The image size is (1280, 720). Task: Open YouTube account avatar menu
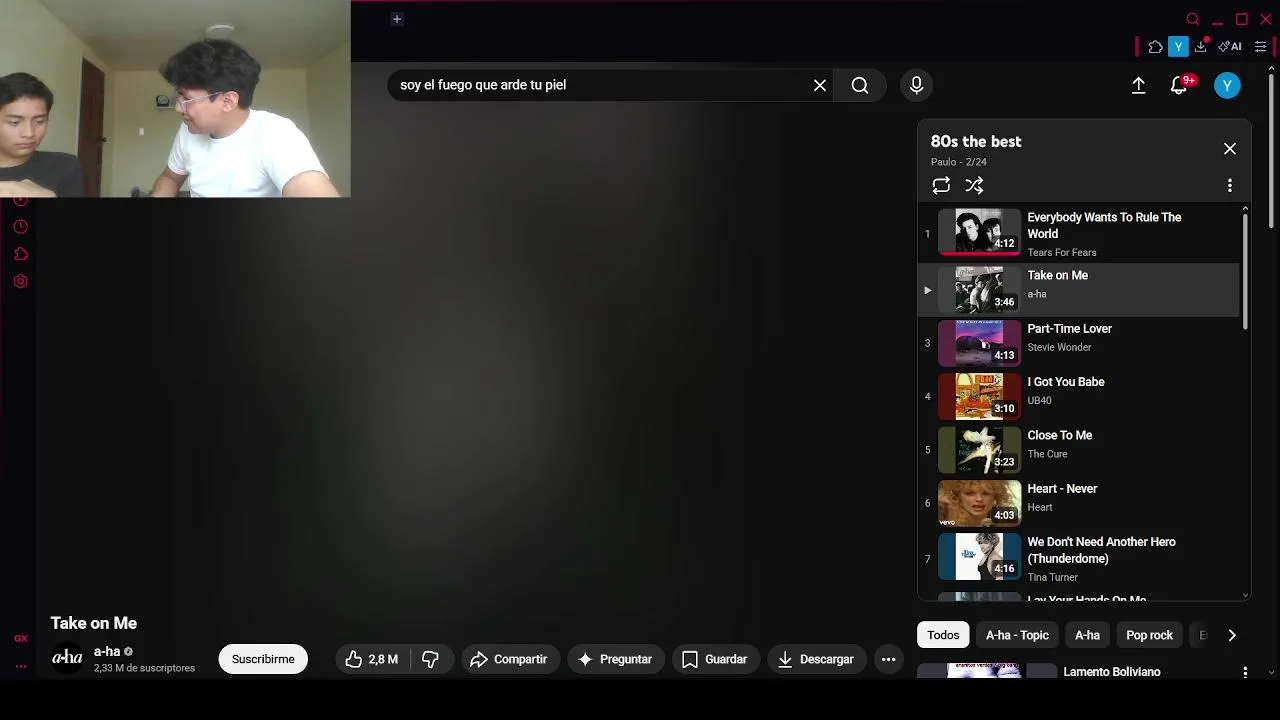tap(1227, 86)
